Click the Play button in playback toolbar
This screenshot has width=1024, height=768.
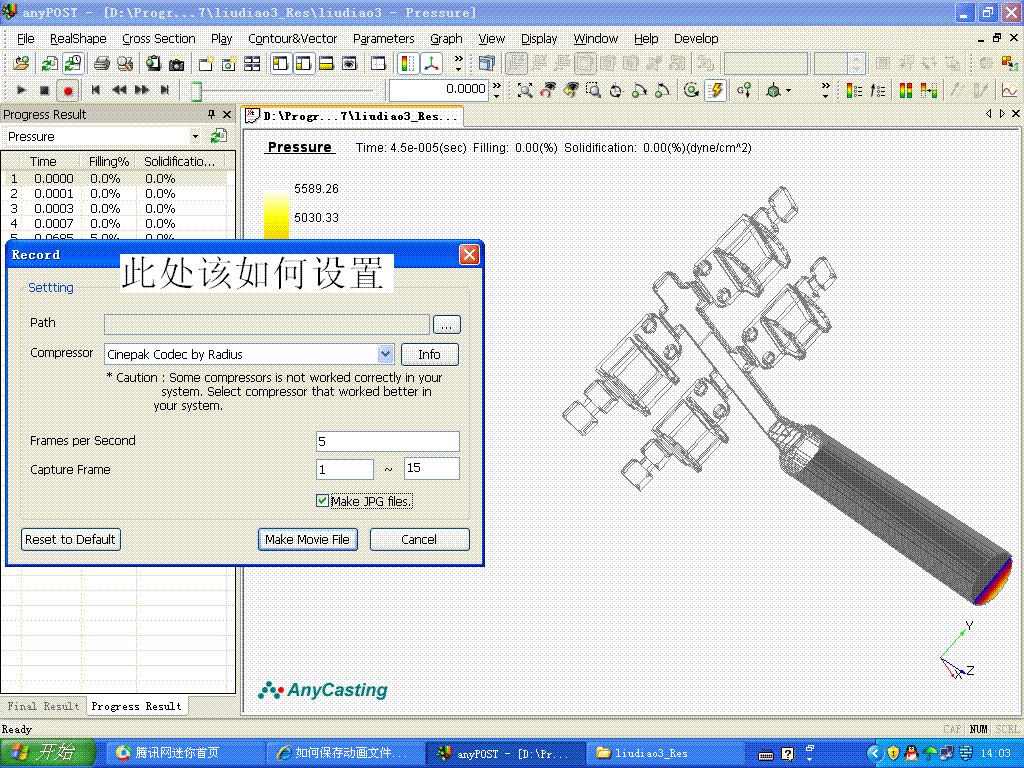tap(21, 90)
